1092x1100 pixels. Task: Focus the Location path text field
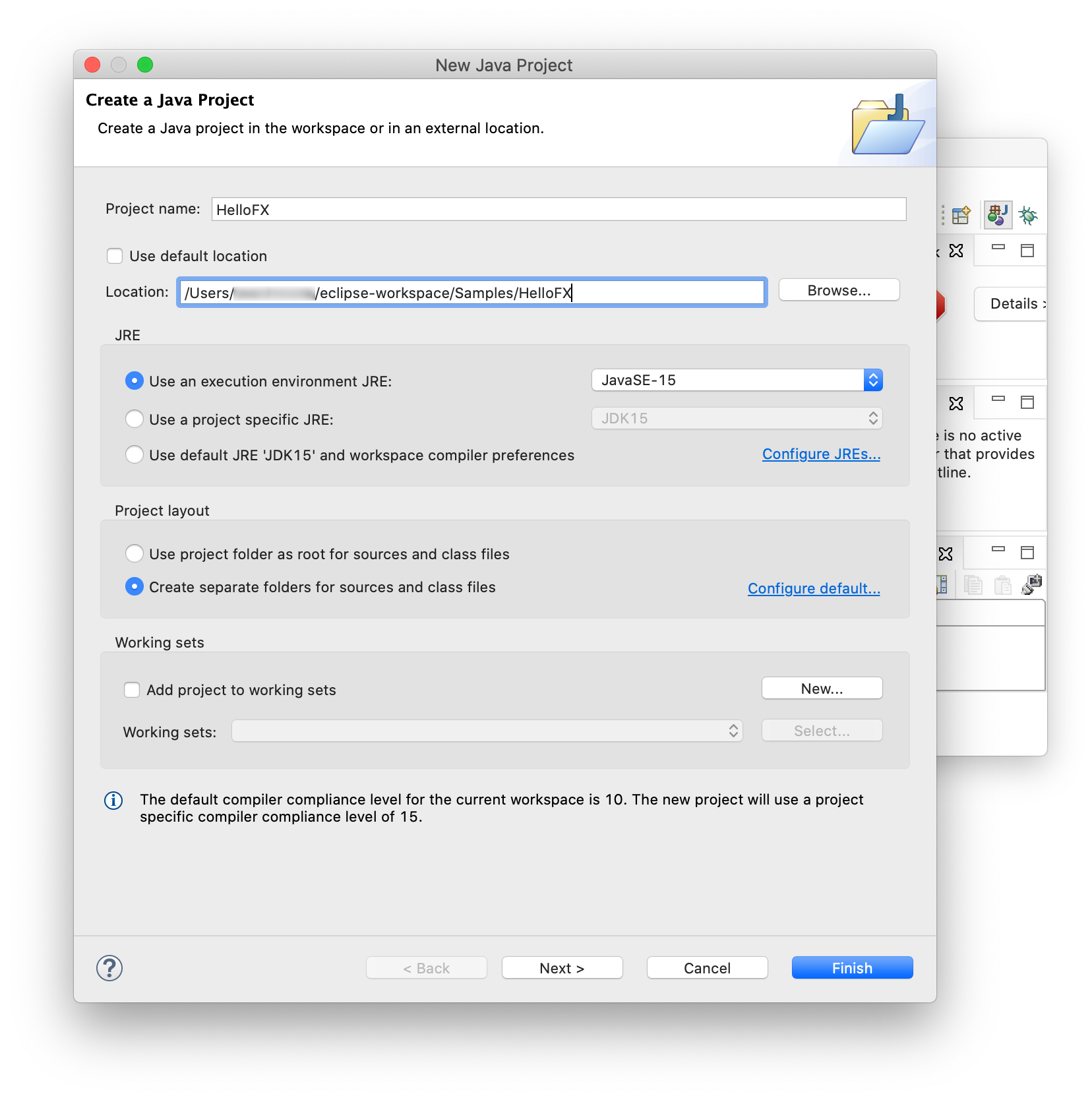coord(472,292)
